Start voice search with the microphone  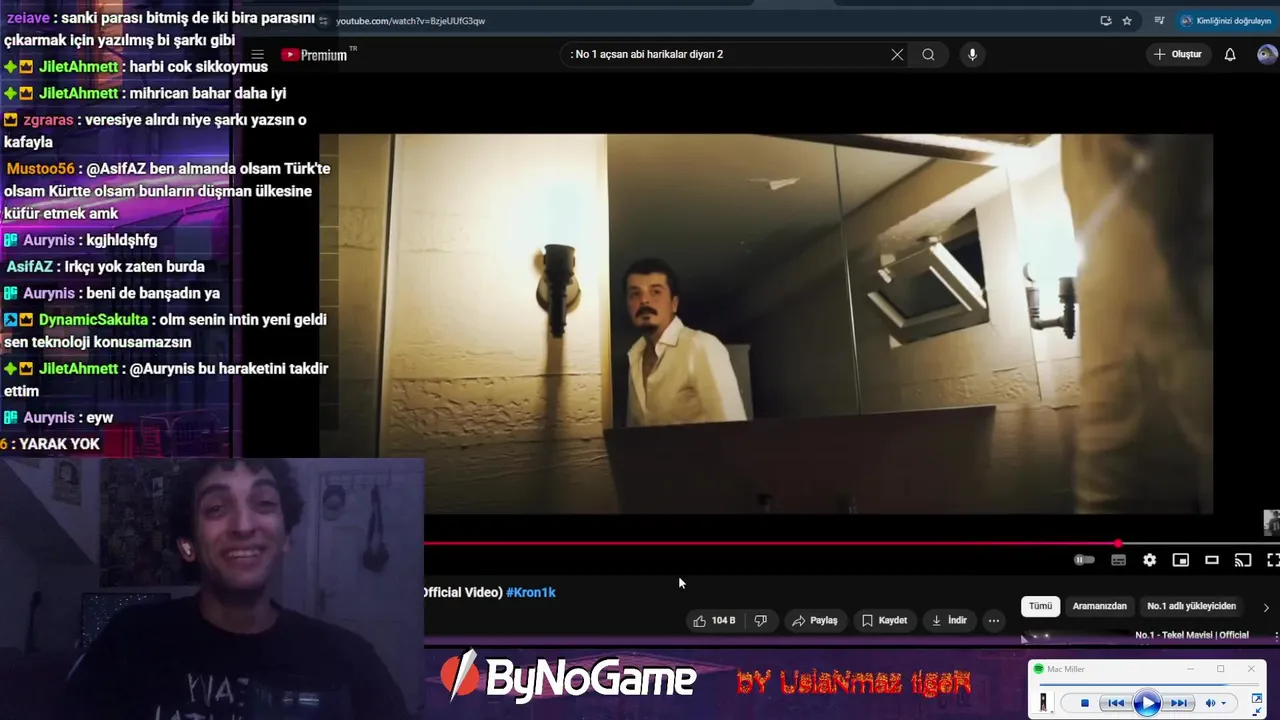tap(972, 55)
